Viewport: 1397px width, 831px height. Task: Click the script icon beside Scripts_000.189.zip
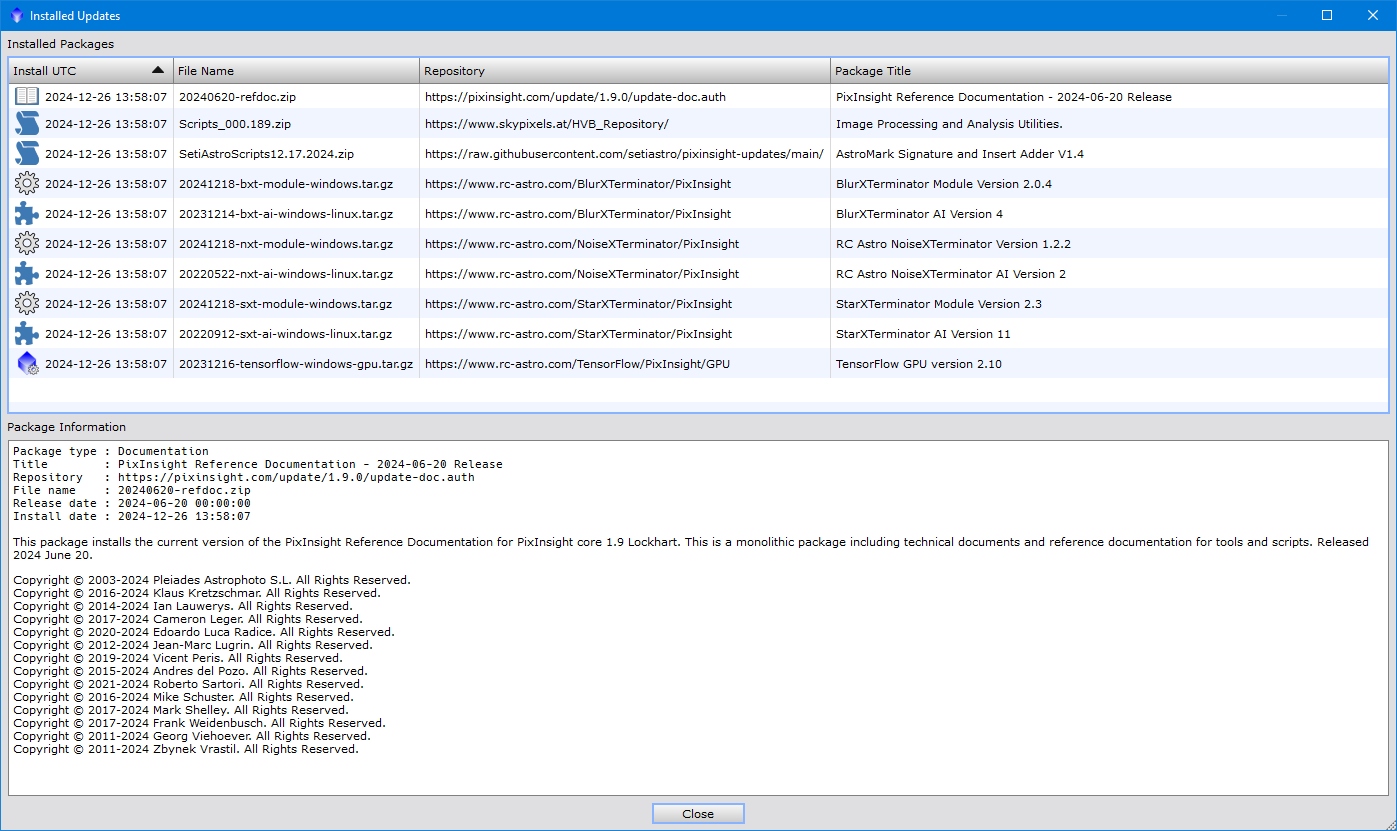click(27, 124)
